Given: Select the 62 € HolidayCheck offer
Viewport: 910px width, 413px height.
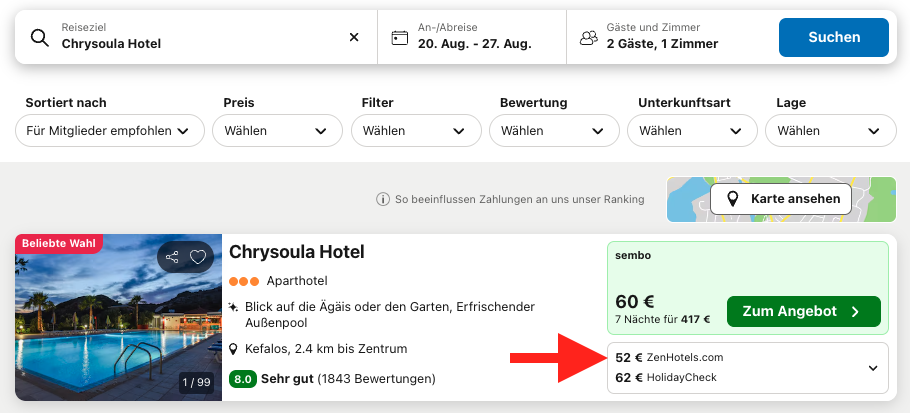Looking at the screenshot, I should click(x=666, y=378).
